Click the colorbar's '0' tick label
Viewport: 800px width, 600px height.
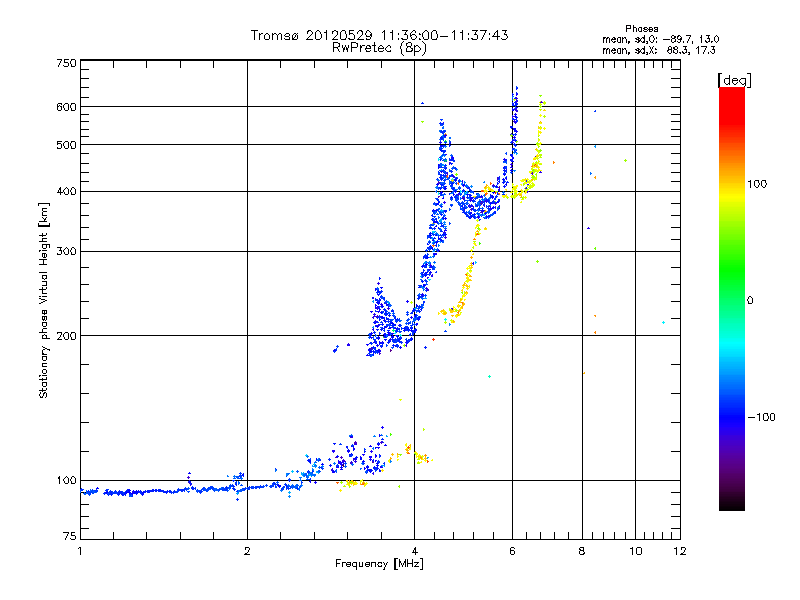pyautogui.click(x=750, y=301)
